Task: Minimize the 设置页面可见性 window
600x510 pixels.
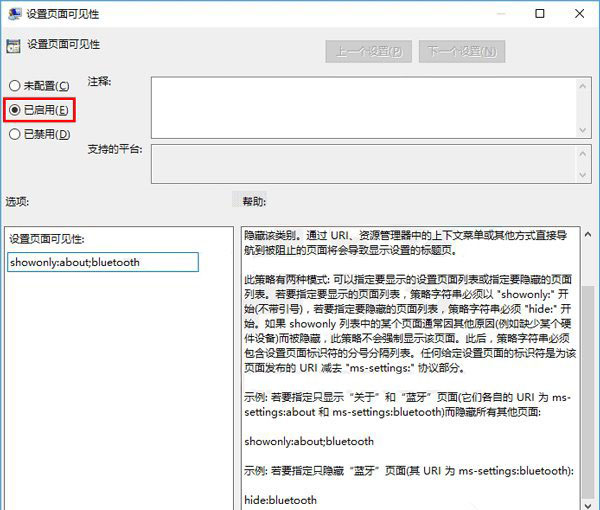Action: (x=493, y=14)
